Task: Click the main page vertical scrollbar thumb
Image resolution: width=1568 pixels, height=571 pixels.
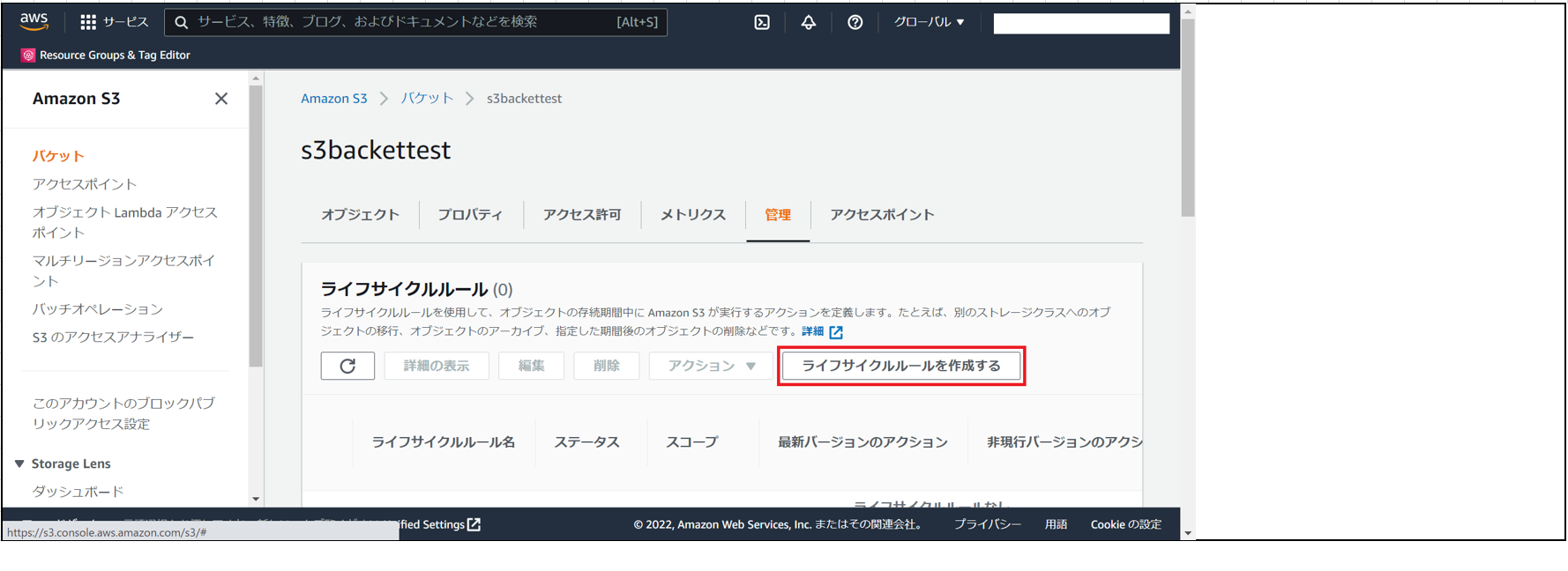Action: 1188,117
